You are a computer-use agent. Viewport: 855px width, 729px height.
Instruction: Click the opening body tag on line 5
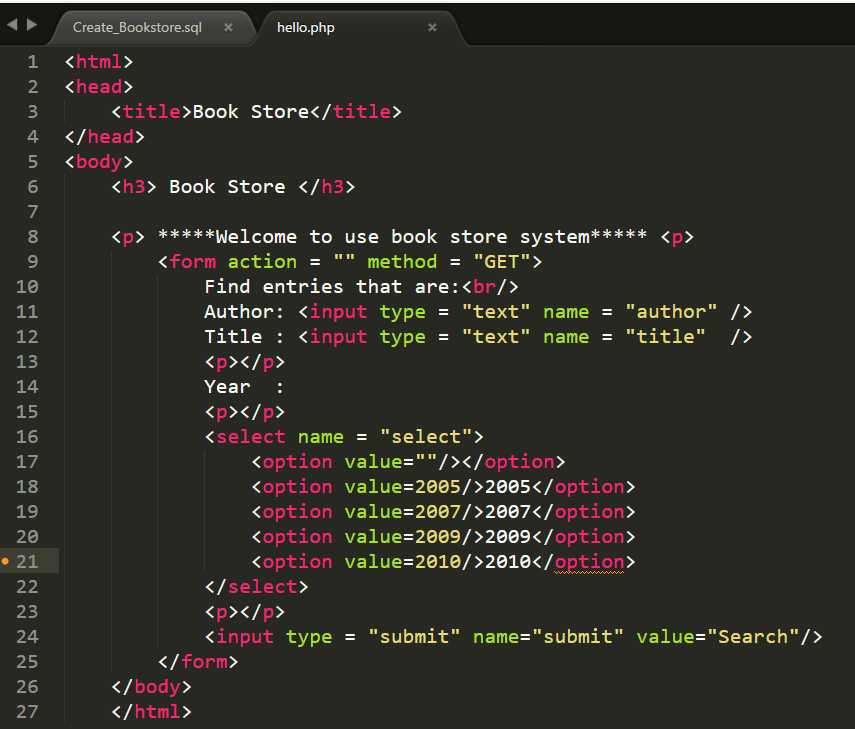pyautogui.click(x=99, y=162)
